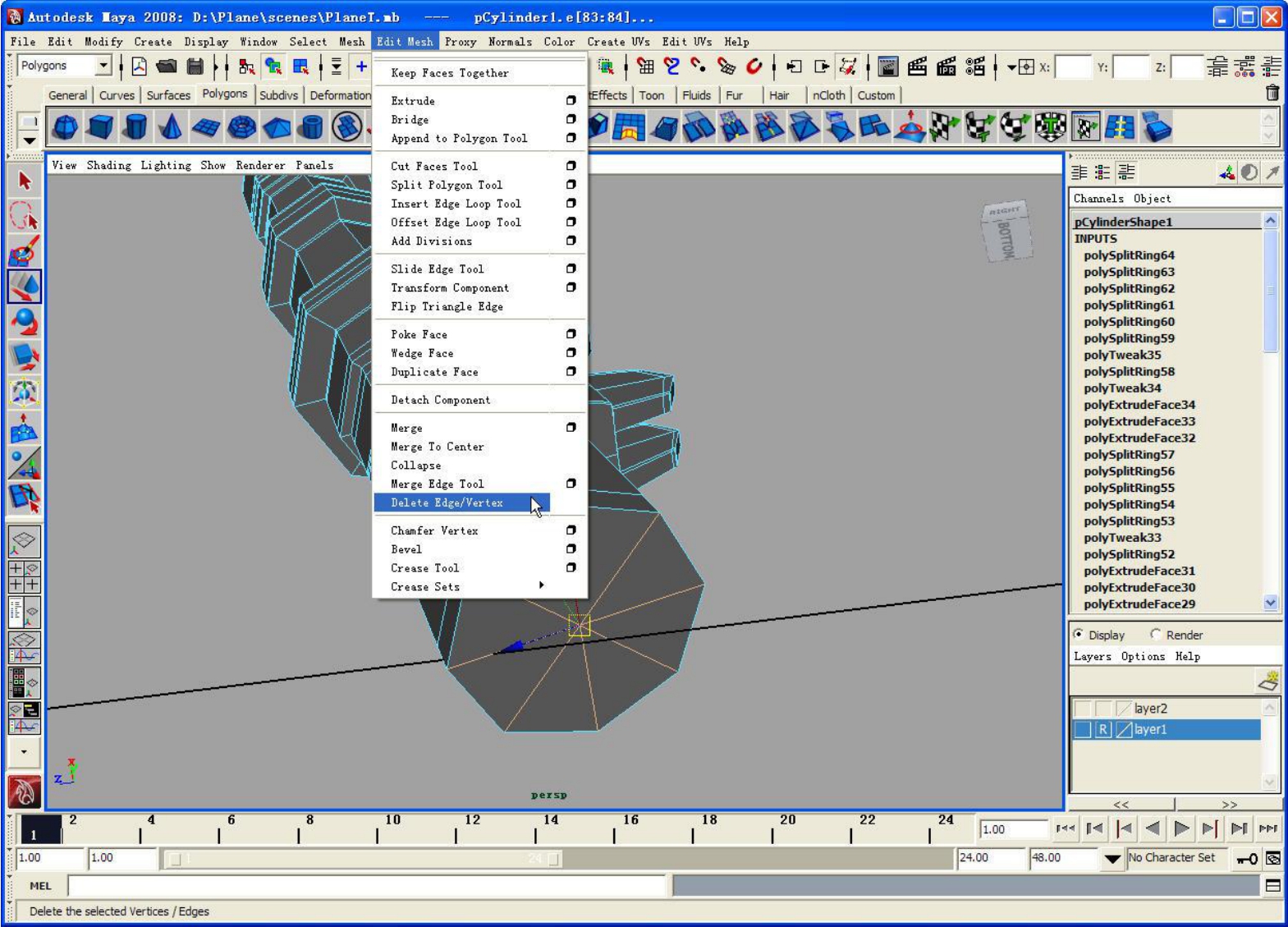
Task: Toggle visibility box of layer2
Action: (x=1083, y=708)
